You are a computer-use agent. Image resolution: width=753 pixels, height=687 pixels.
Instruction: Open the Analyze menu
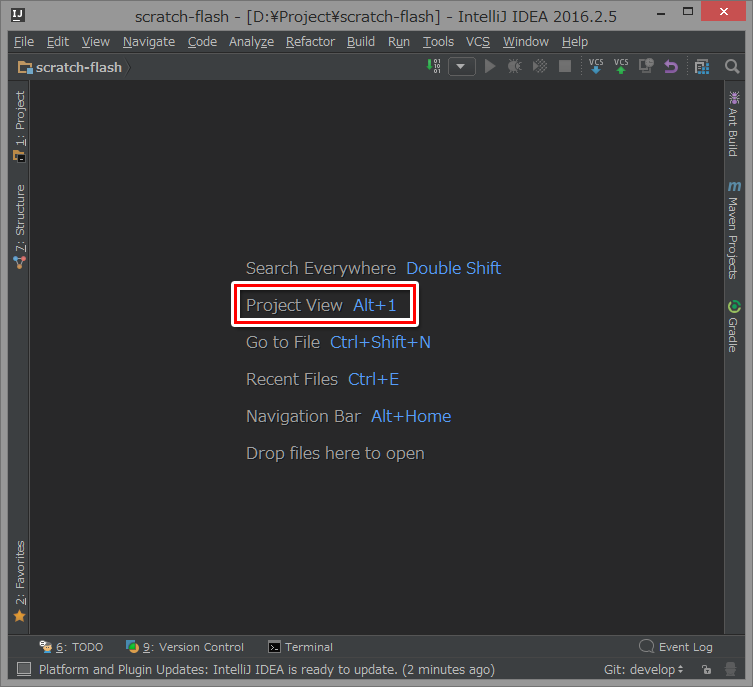251,42
